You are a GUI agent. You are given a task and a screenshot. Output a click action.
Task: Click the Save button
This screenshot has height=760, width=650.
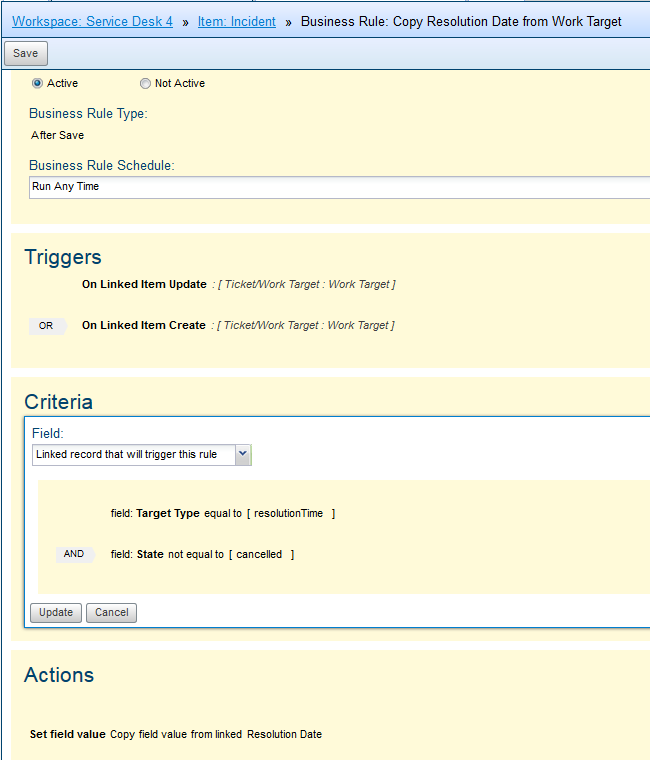tap(25, 53)
